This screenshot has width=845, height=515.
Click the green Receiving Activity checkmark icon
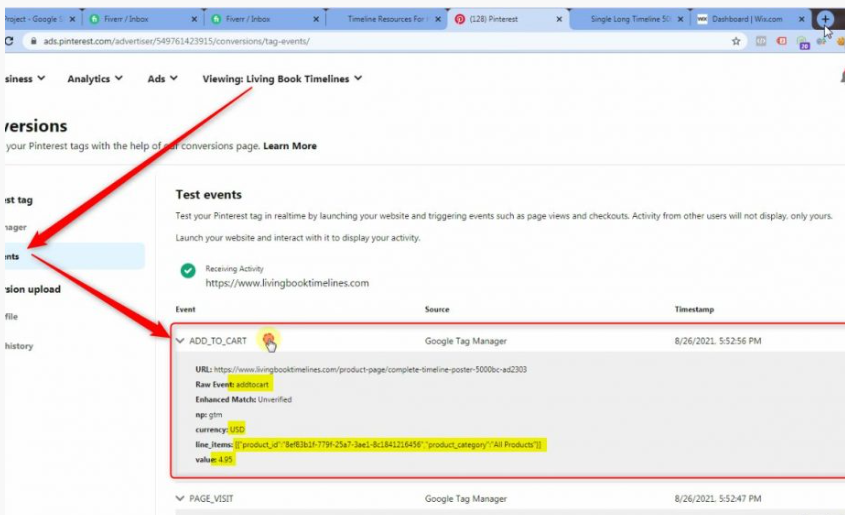[x=188, y=271]
